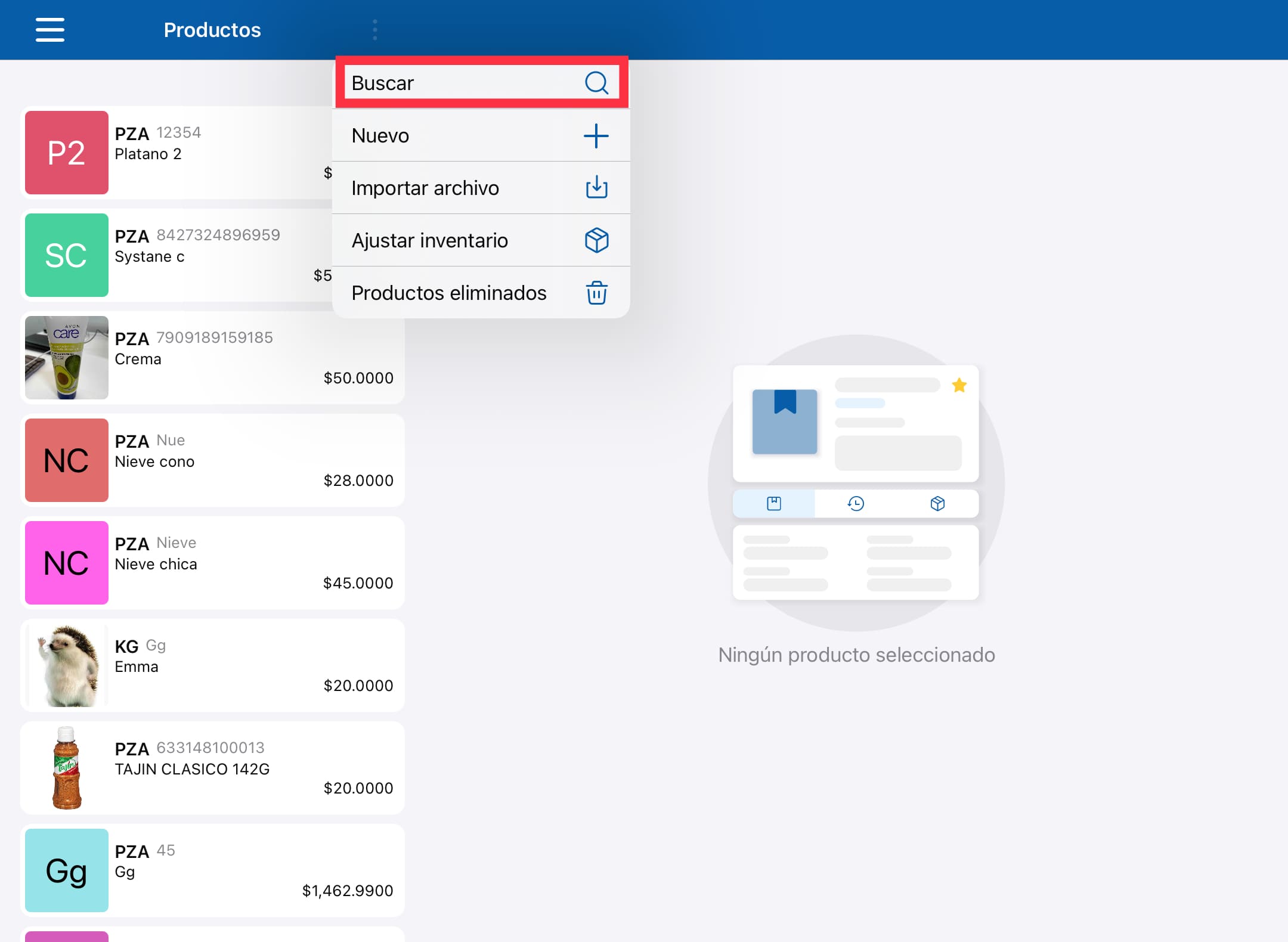Select the Nieve cono product name
The image size is (1288, 942).
click(x=154, y=461)
